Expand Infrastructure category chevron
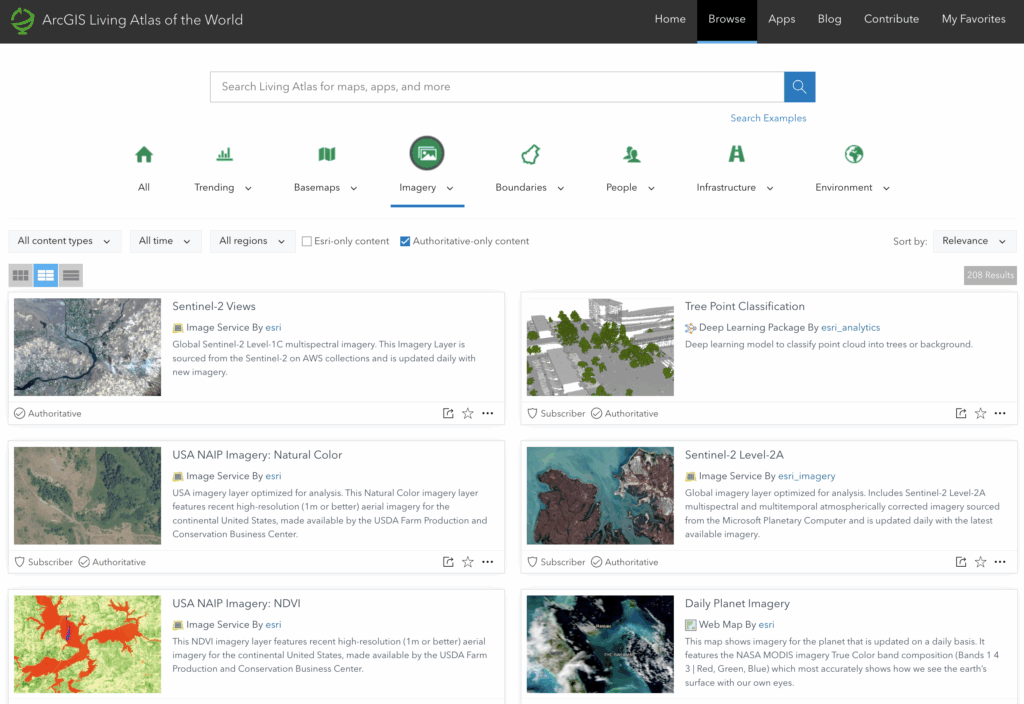 [770, 188]
